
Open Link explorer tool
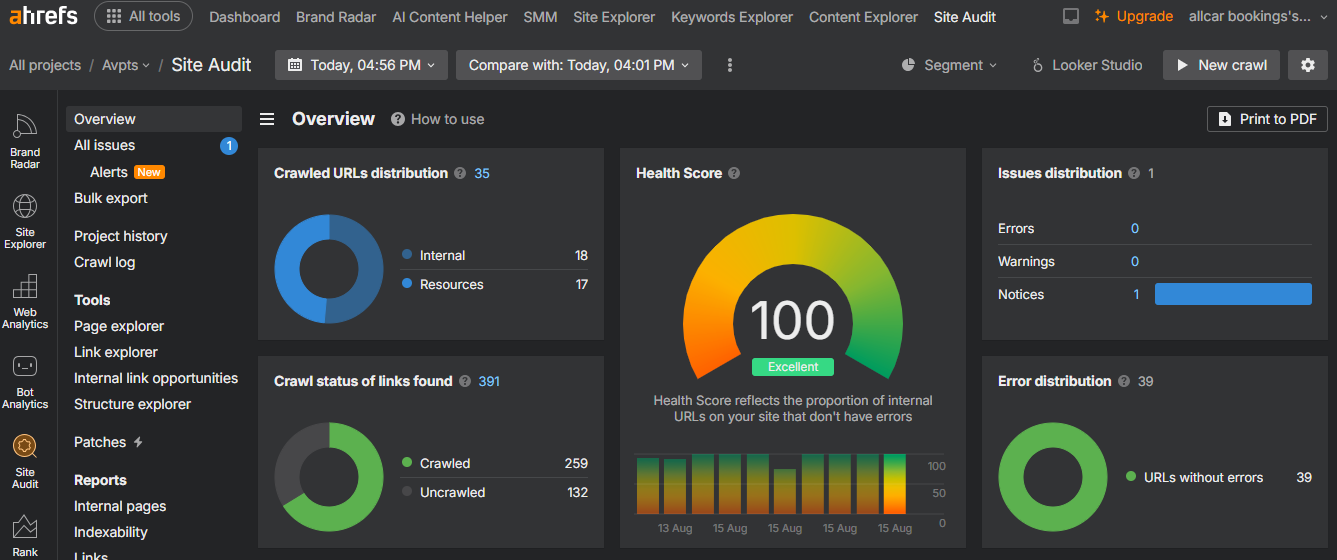click(x=116, y=352)
